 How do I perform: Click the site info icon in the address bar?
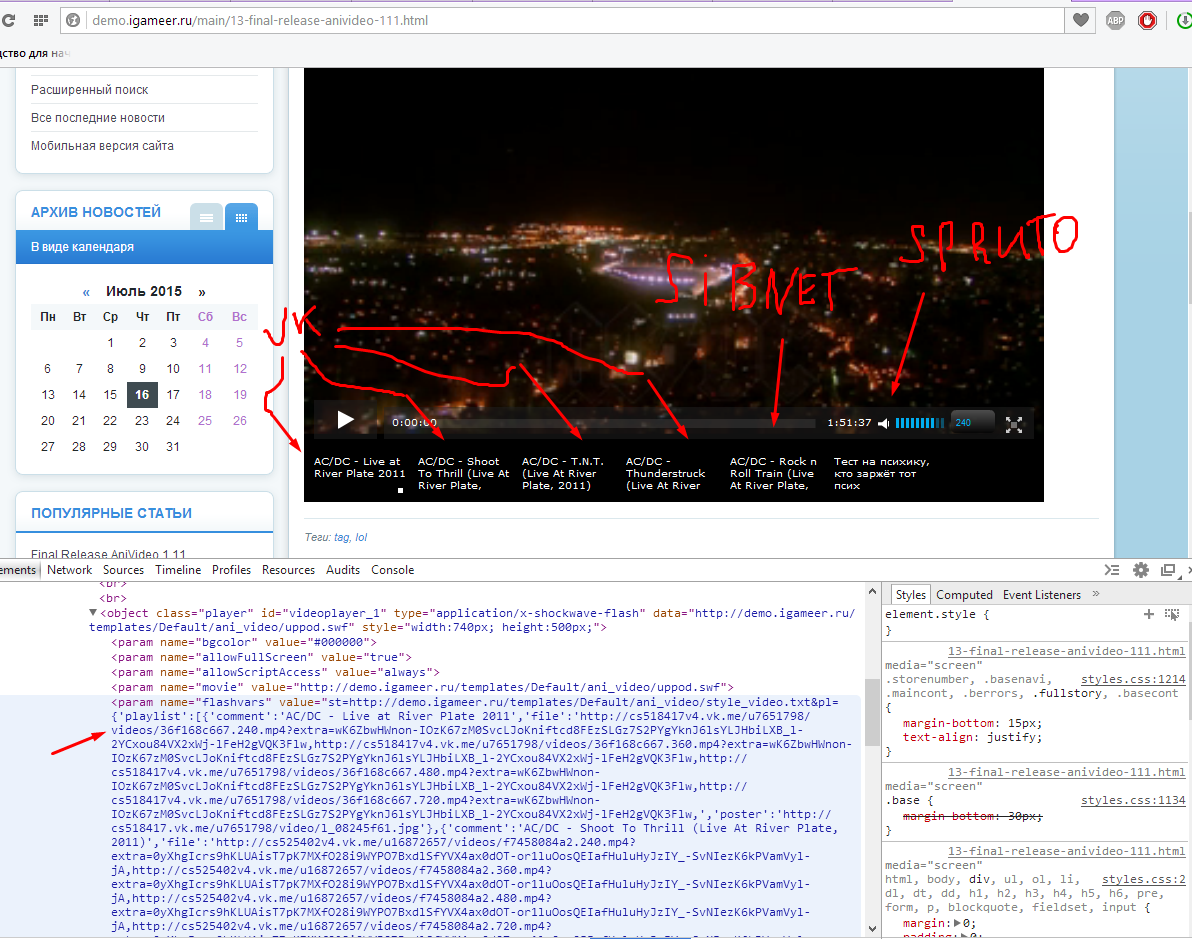pos(73,21)
